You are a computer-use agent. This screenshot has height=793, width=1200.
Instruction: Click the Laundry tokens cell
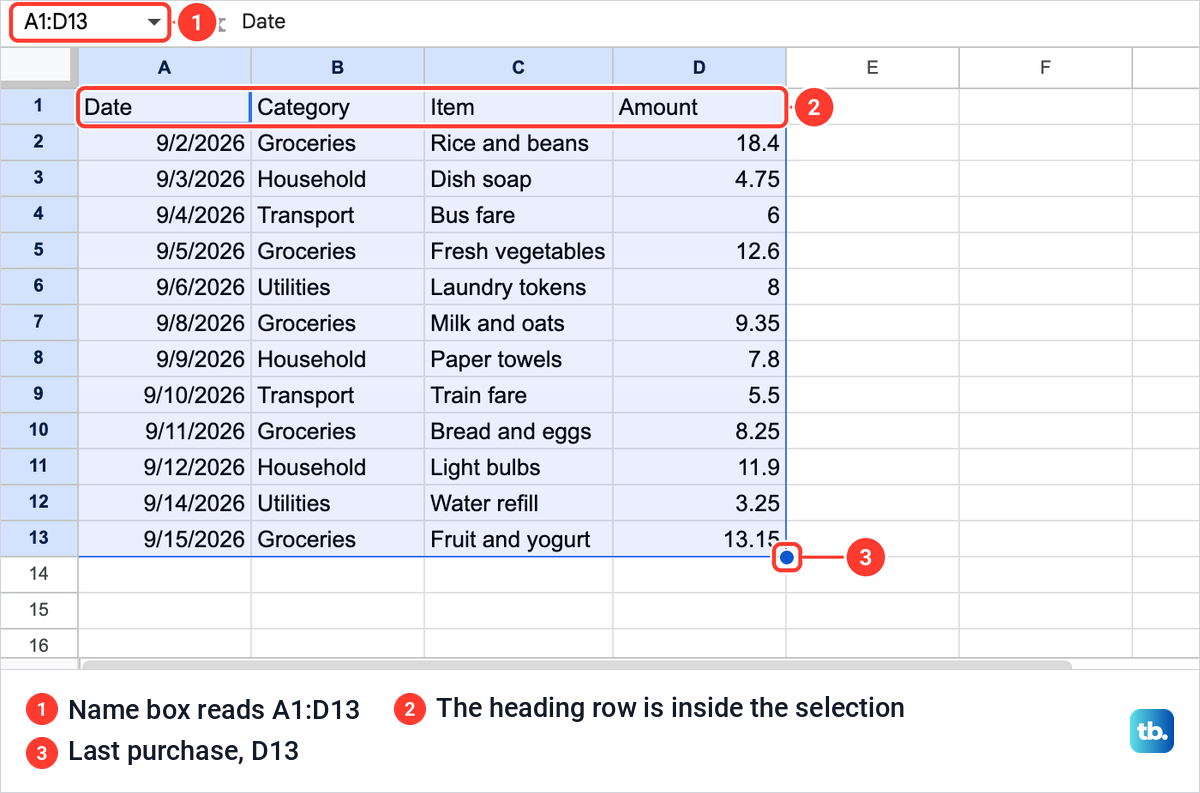pyautogui.click(x=519, y=287)
